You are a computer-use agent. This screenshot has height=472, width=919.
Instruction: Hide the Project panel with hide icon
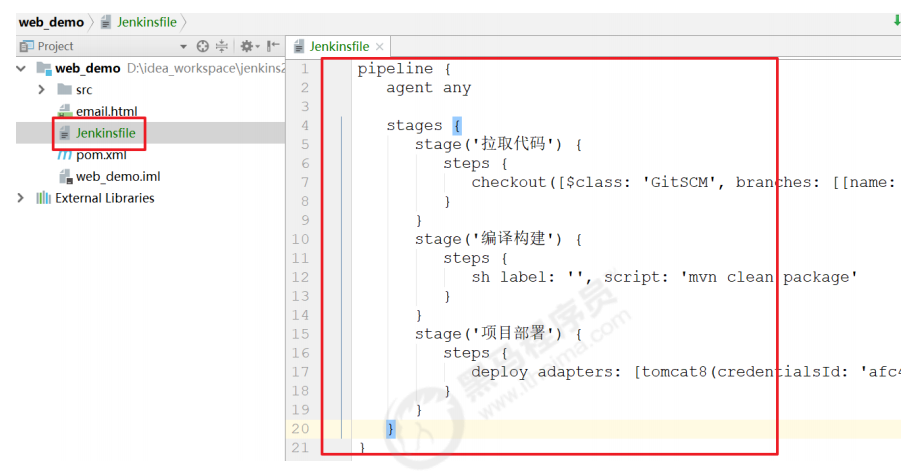[x=273, y=46]
